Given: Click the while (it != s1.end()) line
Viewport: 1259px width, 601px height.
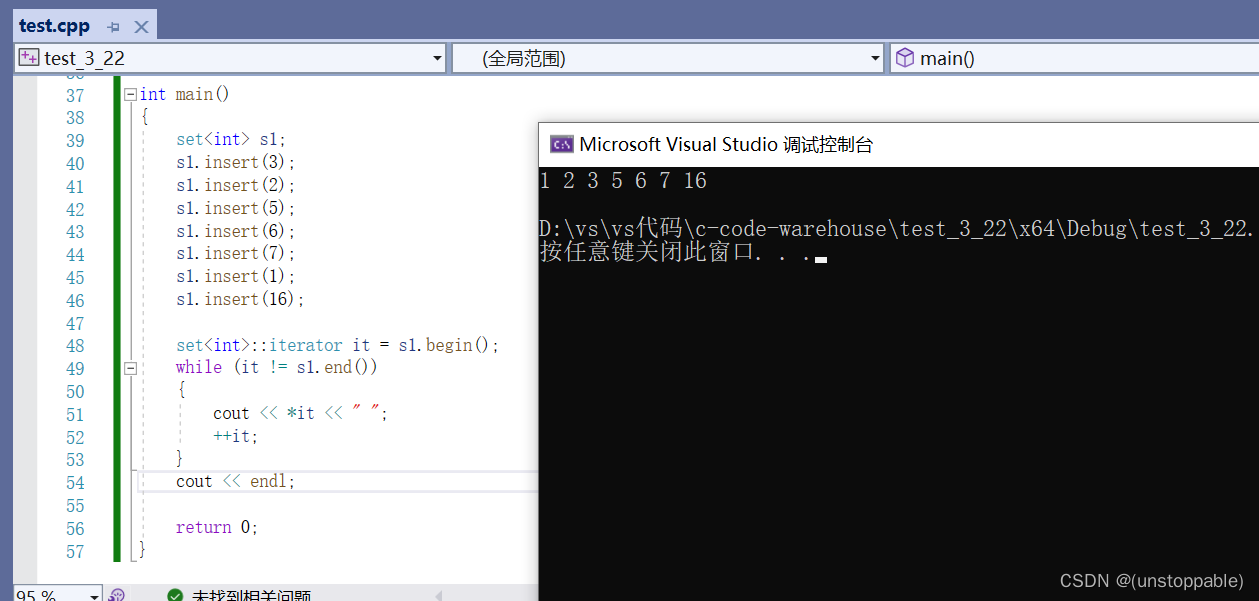Looking at the screenshot, I should 277,367.
